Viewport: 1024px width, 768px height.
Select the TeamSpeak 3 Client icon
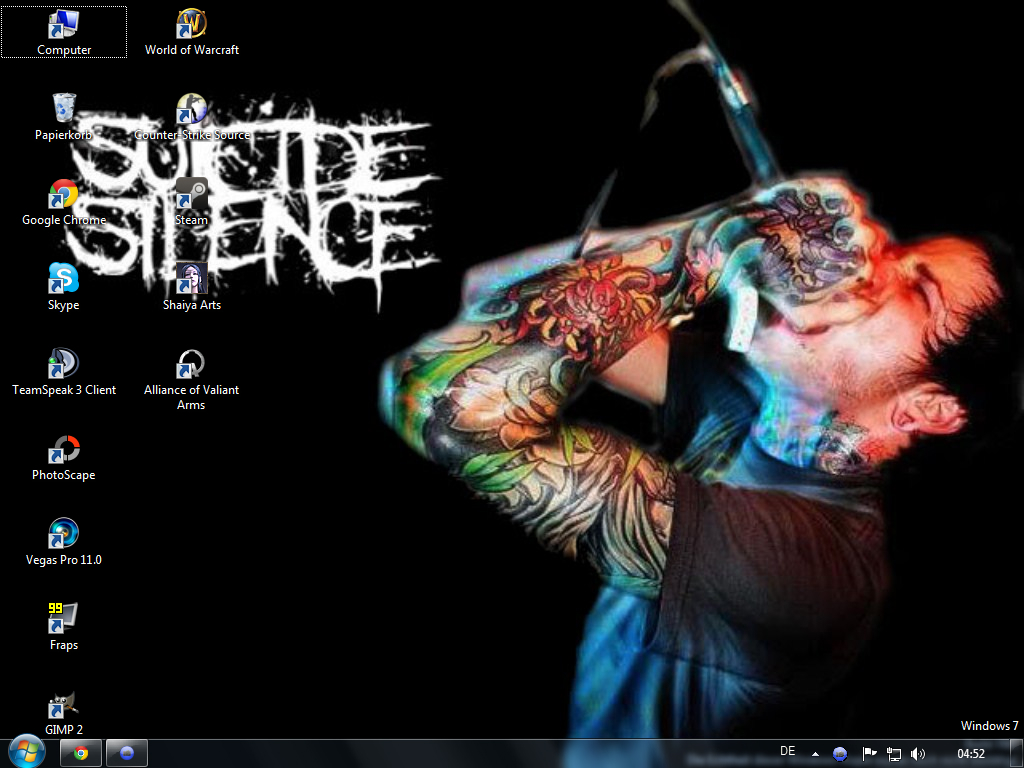(63, 372)
